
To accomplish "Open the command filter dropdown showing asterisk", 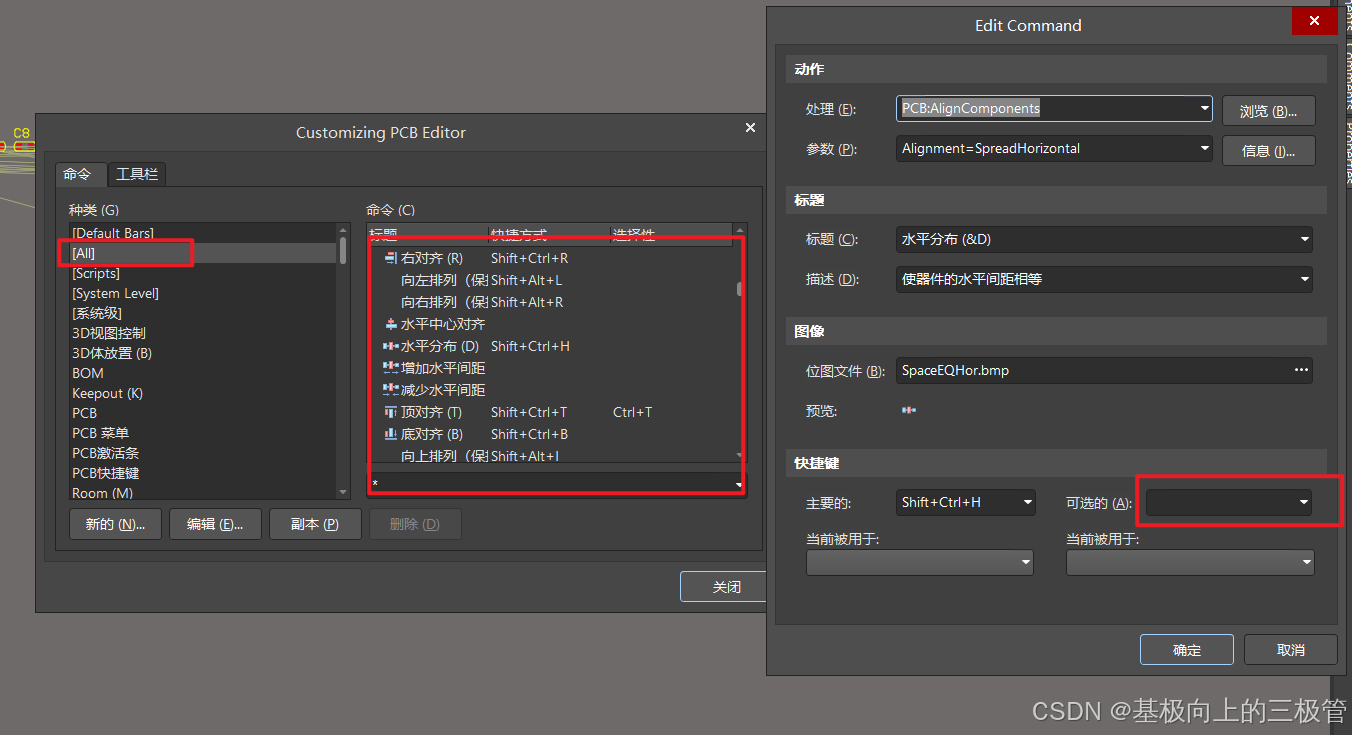I will click(x=739, y=484).
